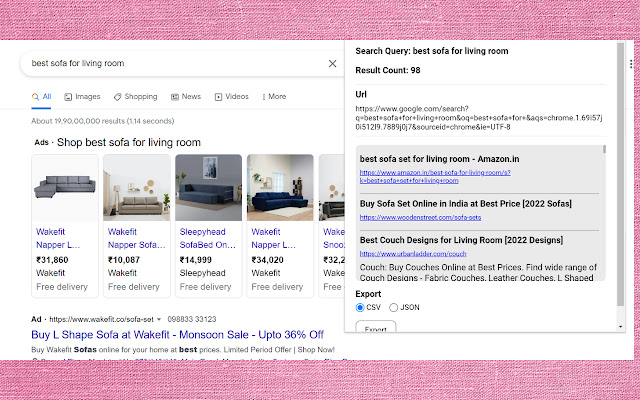Clear the search box with the X icon
640x400 pixels.
click(x=332, y=63)
